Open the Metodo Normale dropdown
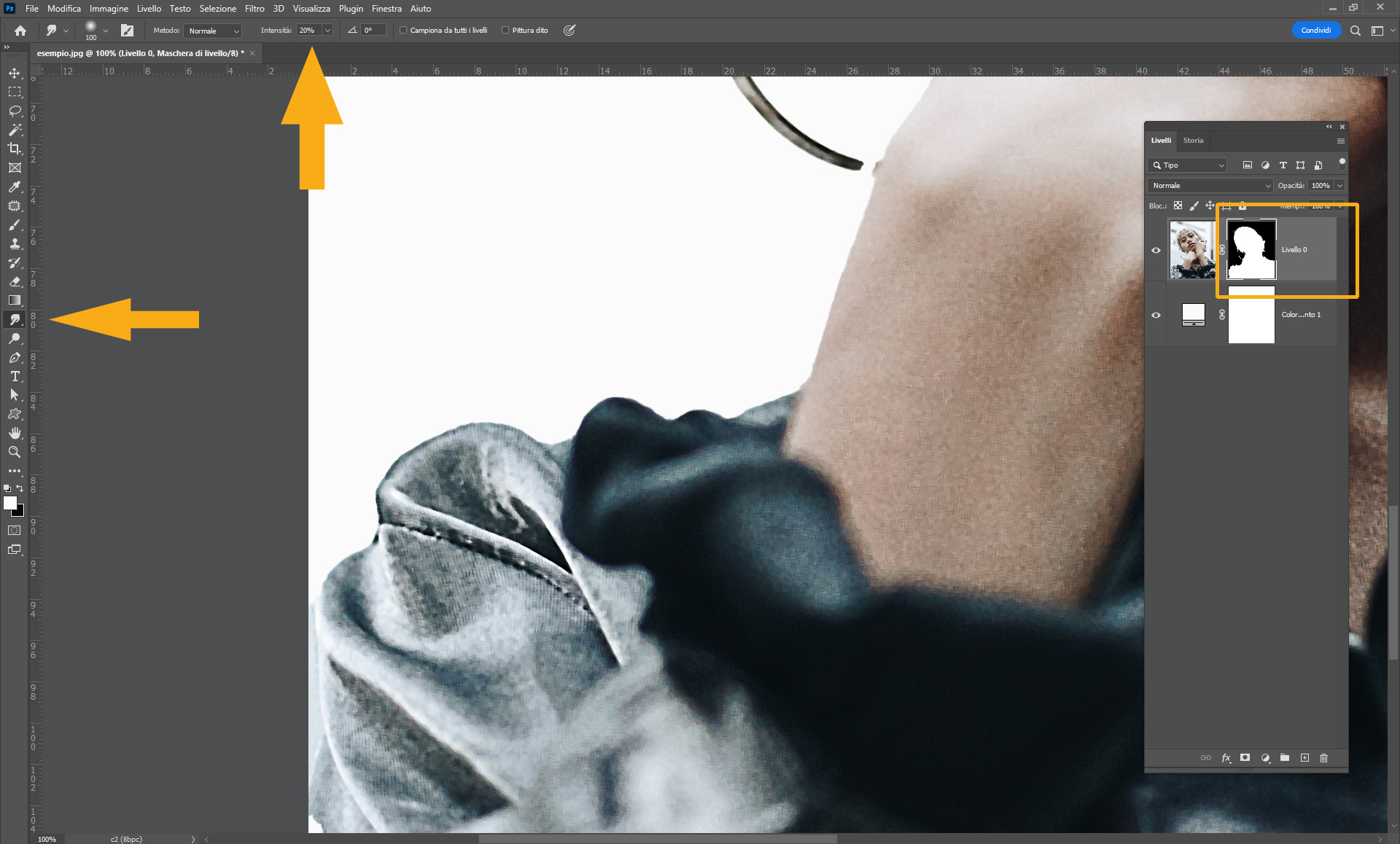This screenshot has width=1400, height=844. [212, 31]
